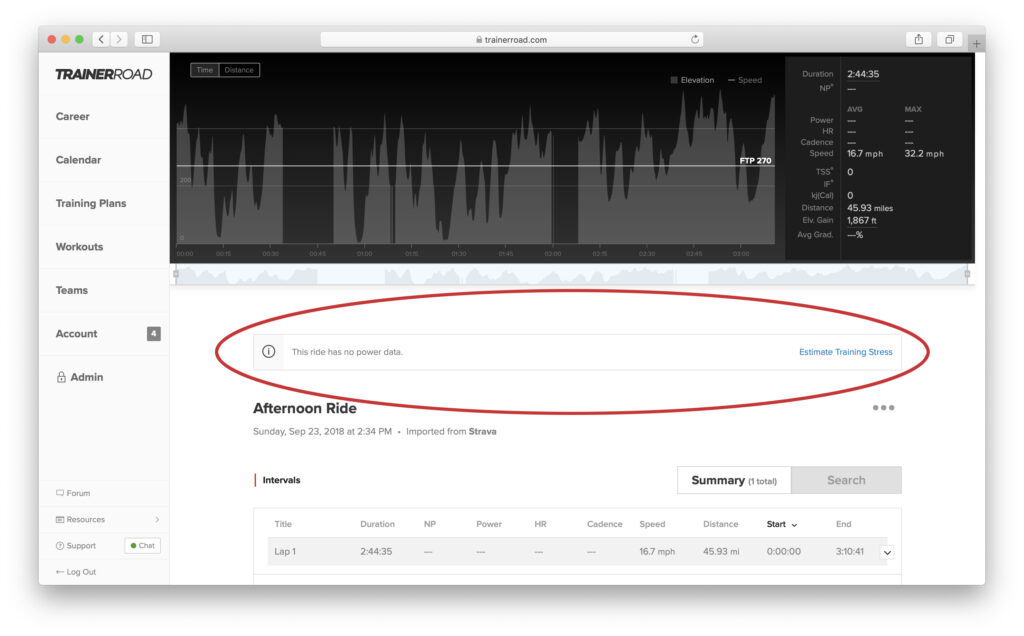The height and width of the screenshot is (636, 1024).
Task: Click the share icon in the browser toolbar
Action: pyautogui.click(x=918, y=39)
